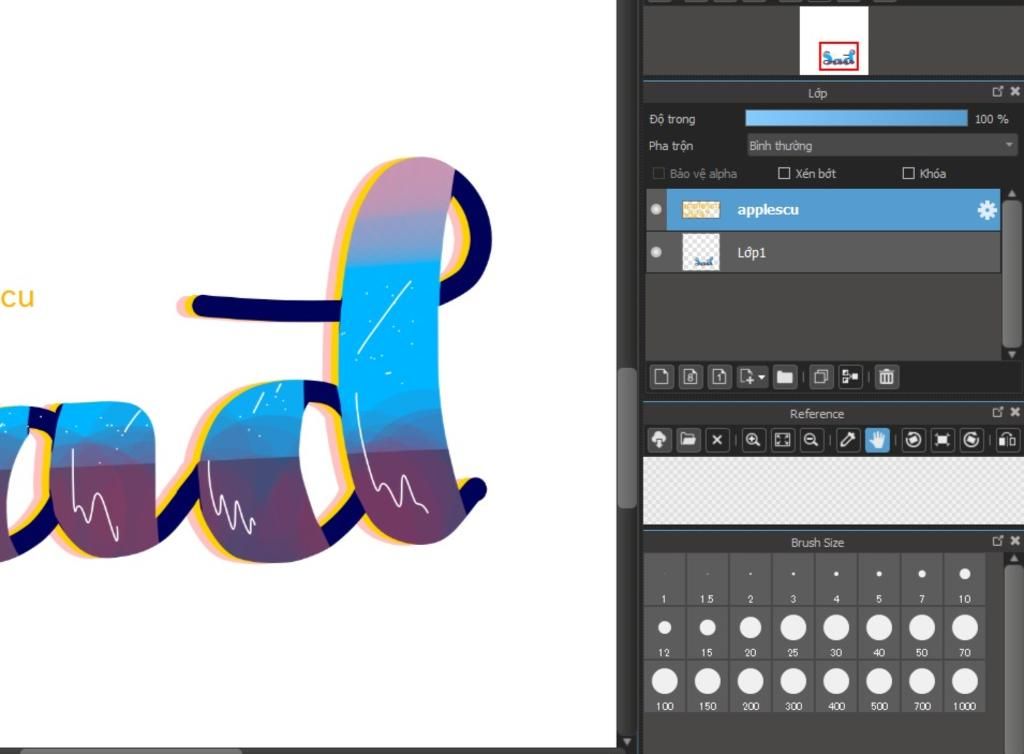Click the applescu layer thumbnail
The image size is (1024, 754).
[700, 210]
